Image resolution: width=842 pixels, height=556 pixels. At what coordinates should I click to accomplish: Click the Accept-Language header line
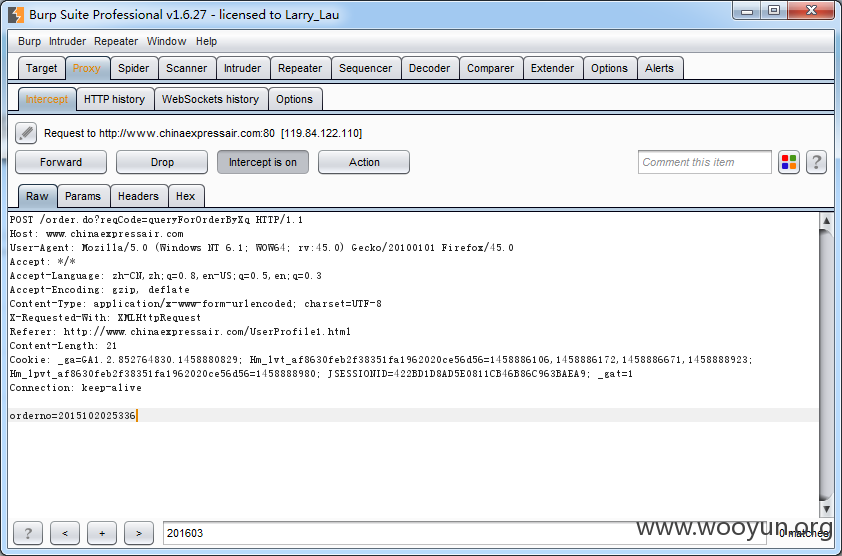[x=165, y=276]
